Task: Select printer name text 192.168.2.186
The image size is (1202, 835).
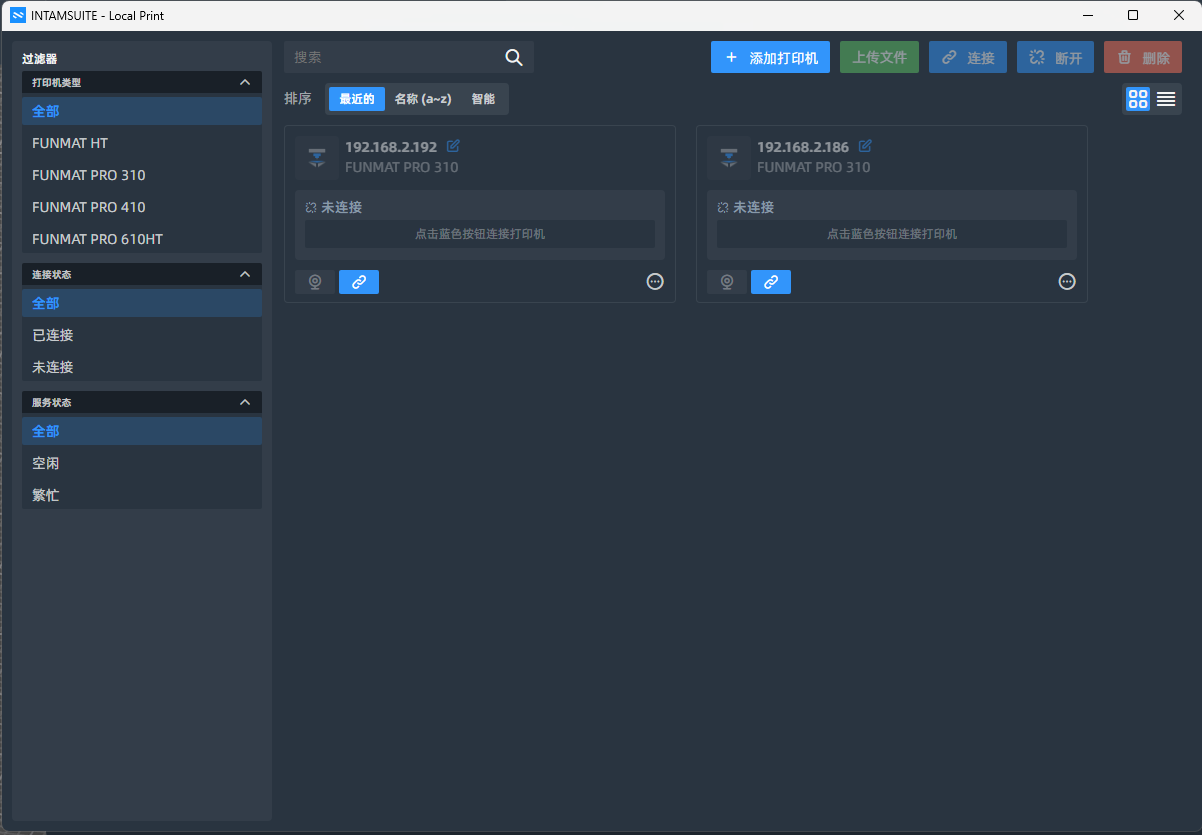Action: point(803,147)
